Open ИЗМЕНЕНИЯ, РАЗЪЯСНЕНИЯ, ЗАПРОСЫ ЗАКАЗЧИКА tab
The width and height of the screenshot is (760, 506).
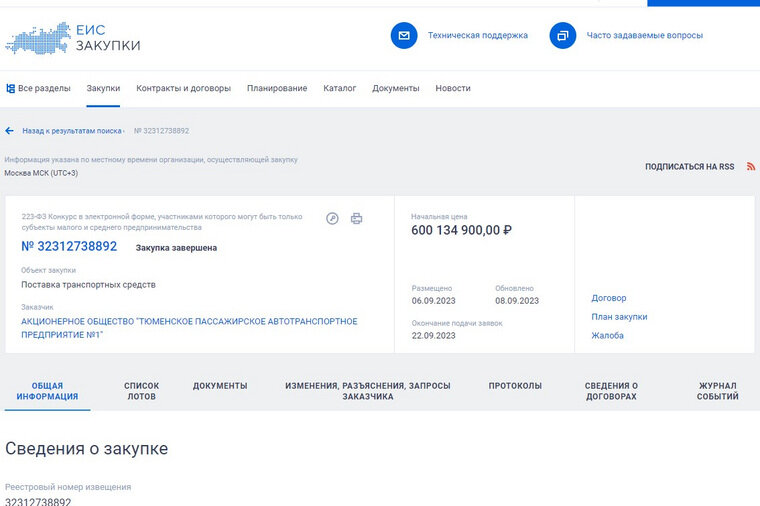pyautogui.click(x=367, y=391)
